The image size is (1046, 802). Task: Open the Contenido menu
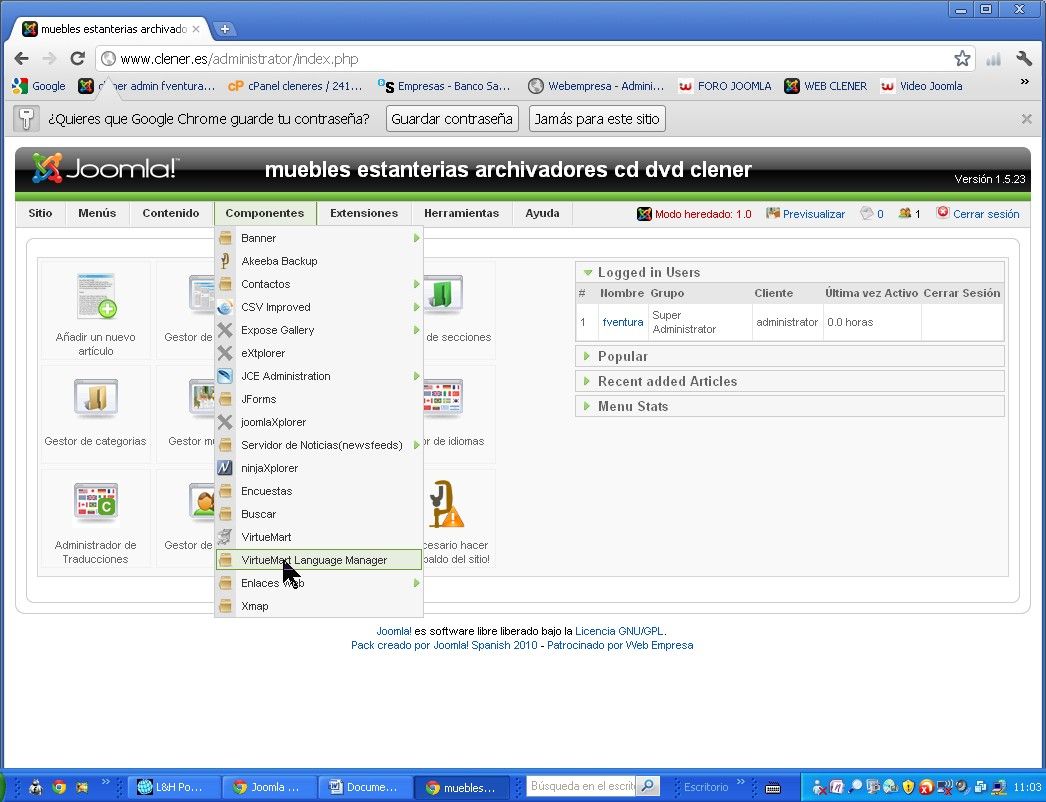point(171,214)
